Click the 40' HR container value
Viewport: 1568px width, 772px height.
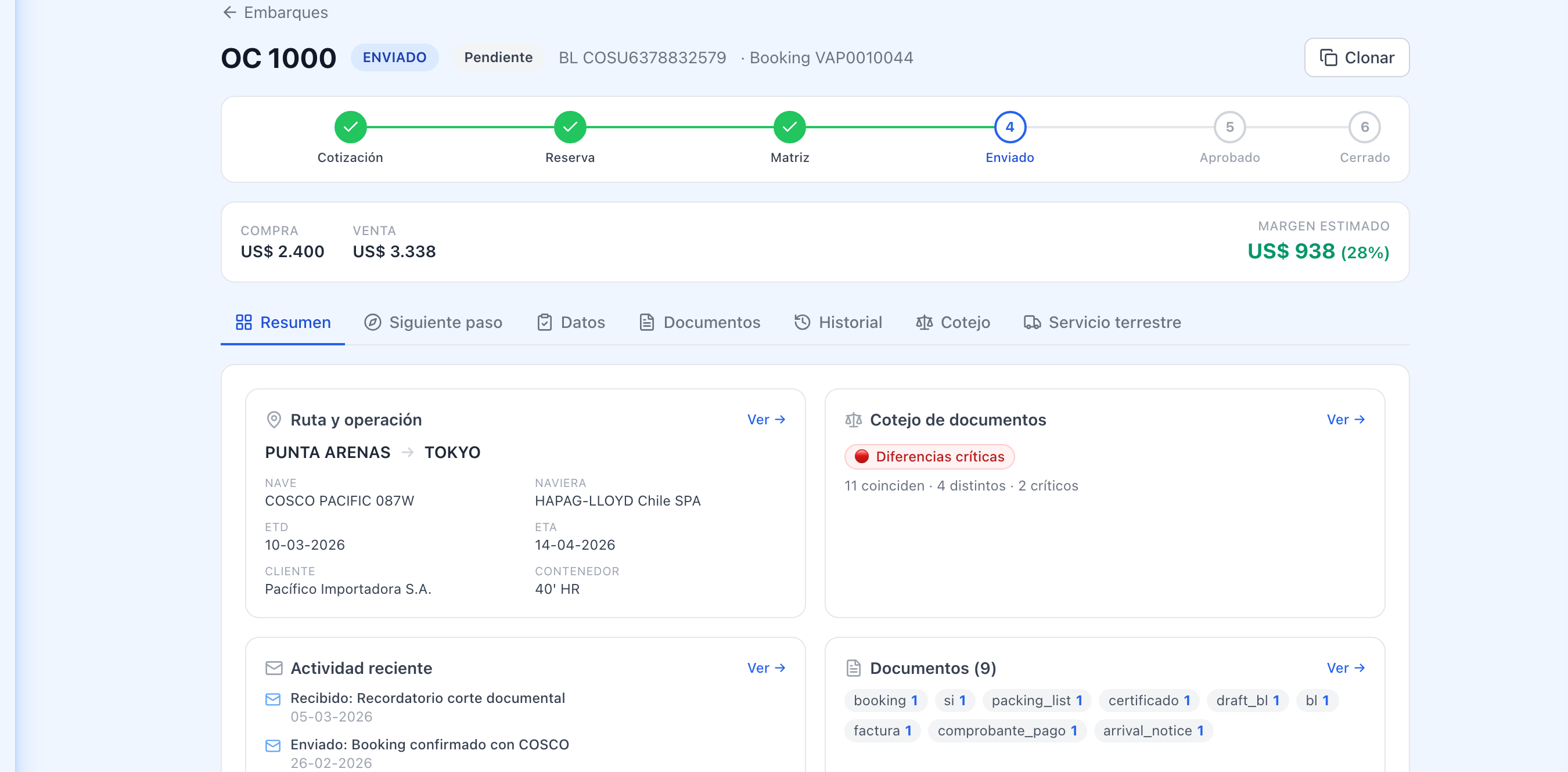[x=557, y=590]
